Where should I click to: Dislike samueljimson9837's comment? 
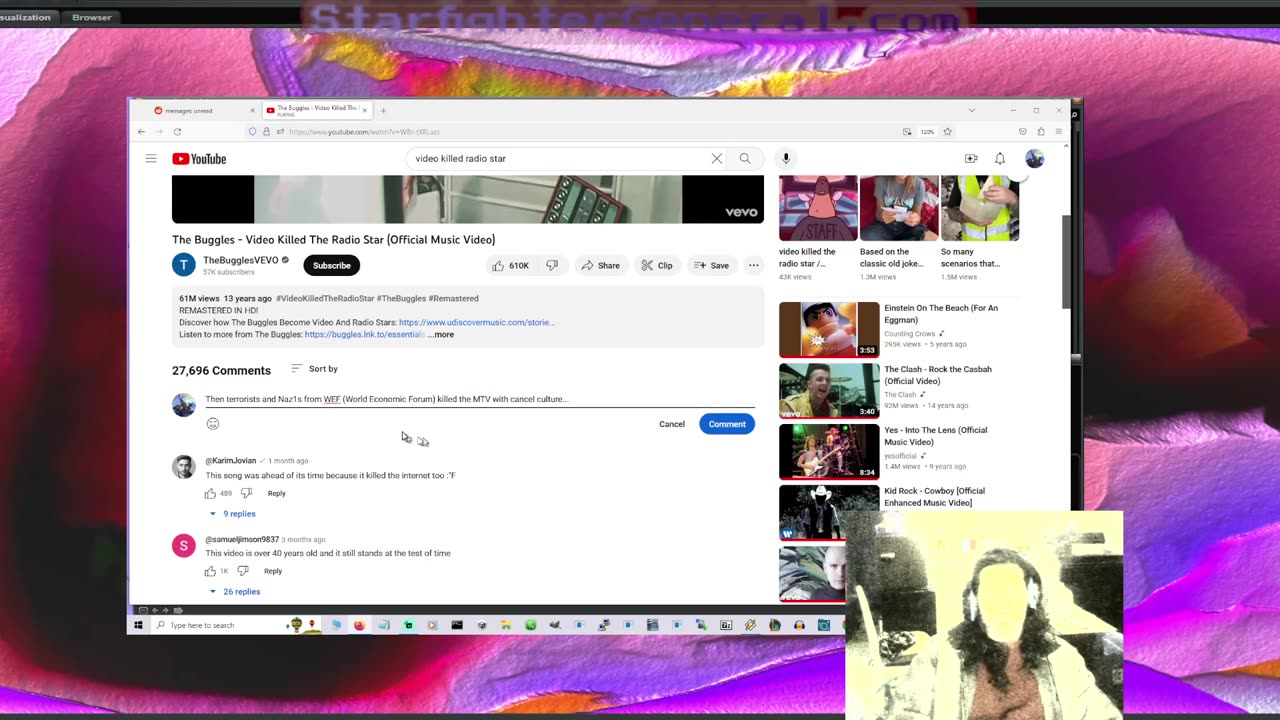[x=243, y=571]
